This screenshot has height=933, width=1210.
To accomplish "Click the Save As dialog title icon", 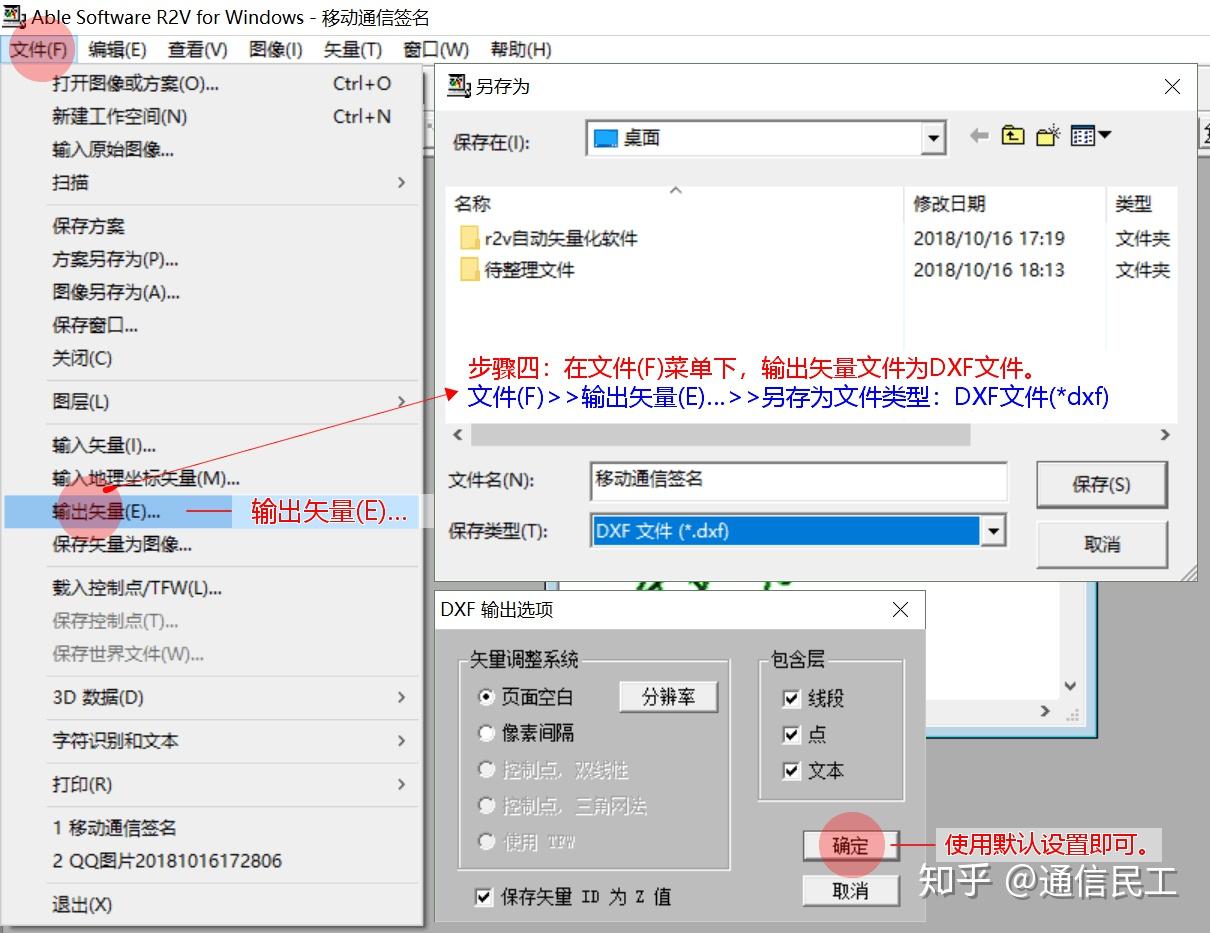I will click(458, 86).
